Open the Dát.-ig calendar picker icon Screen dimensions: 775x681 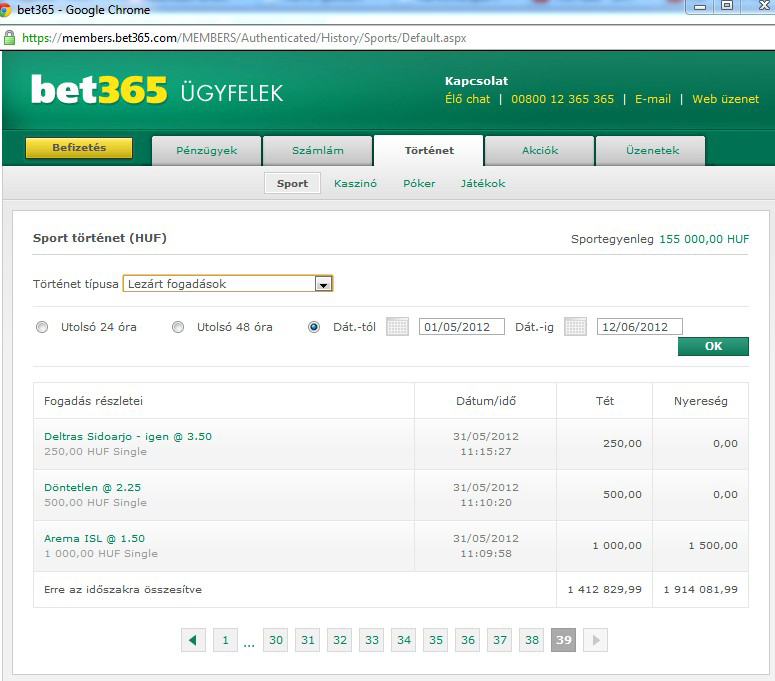(575, 327)
